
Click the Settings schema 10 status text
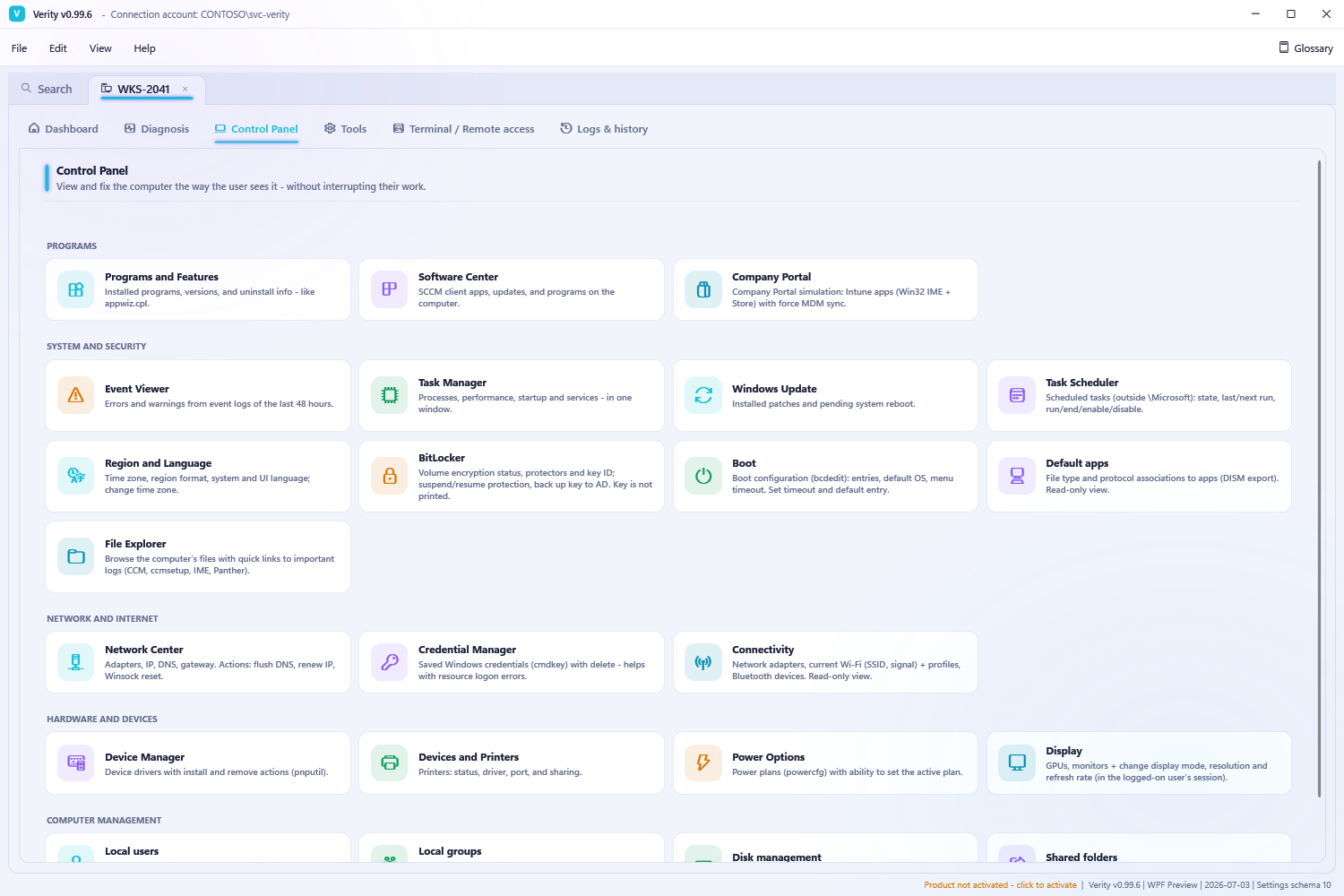pos(1294,885)
